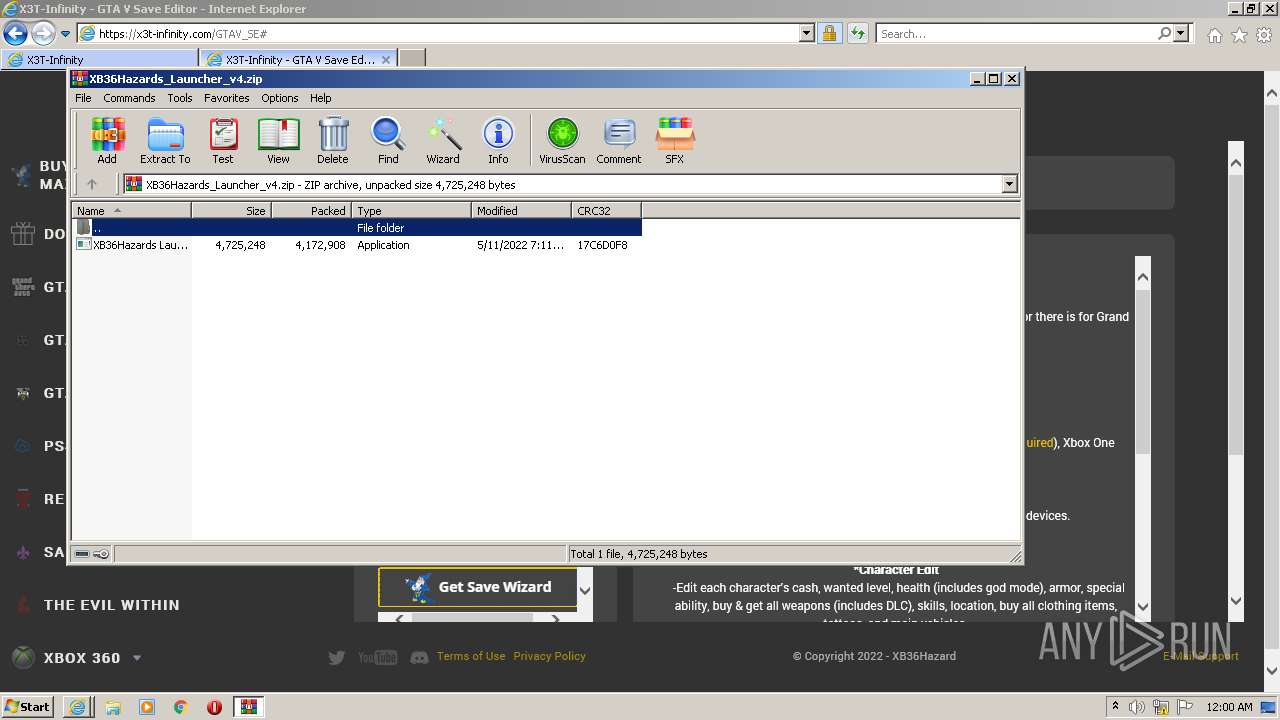Click the IE search input field
This screenshot has width=1280, height=720.
pyautogui.click(x=1017, y=33)
